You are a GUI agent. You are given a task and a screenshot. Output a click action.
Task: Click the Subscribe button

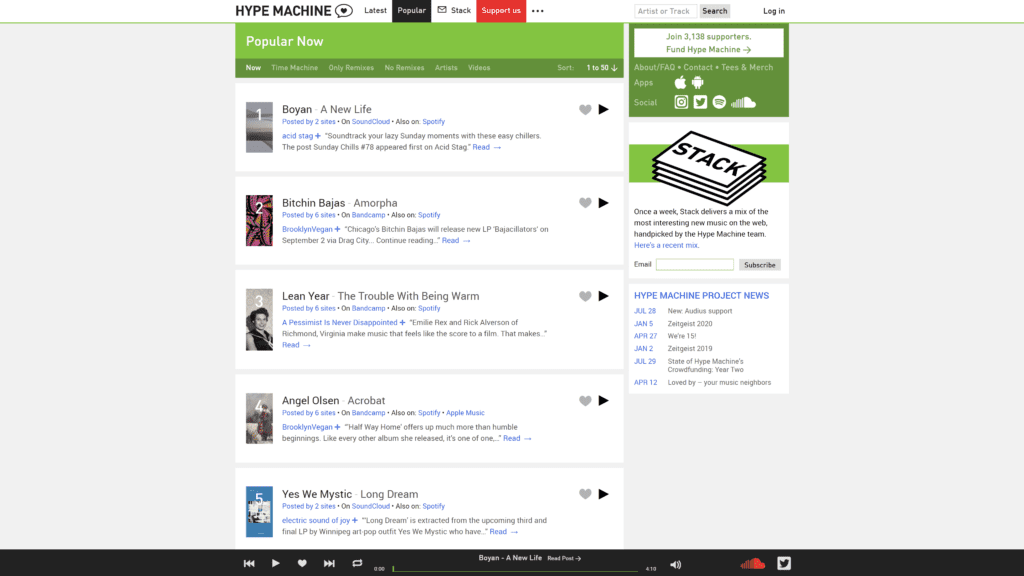coord(760,265)
